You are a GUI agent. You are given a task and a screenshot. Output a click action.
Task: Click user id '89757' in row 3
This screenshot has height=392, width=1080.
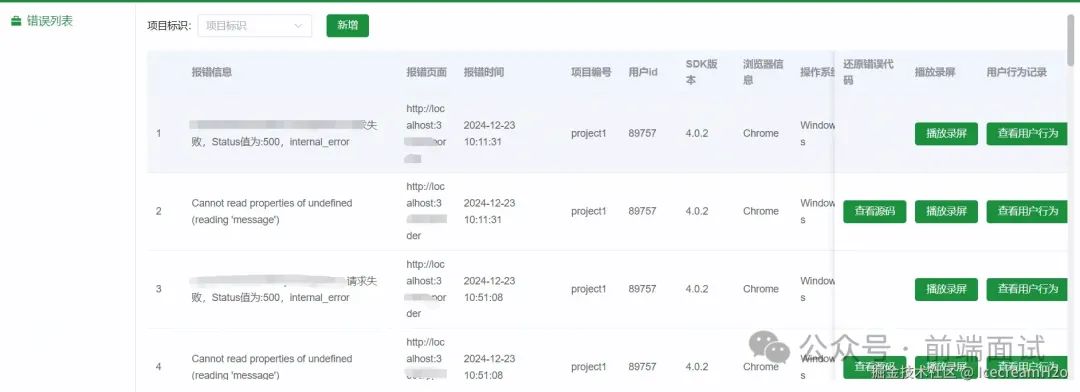coord(642,289)
